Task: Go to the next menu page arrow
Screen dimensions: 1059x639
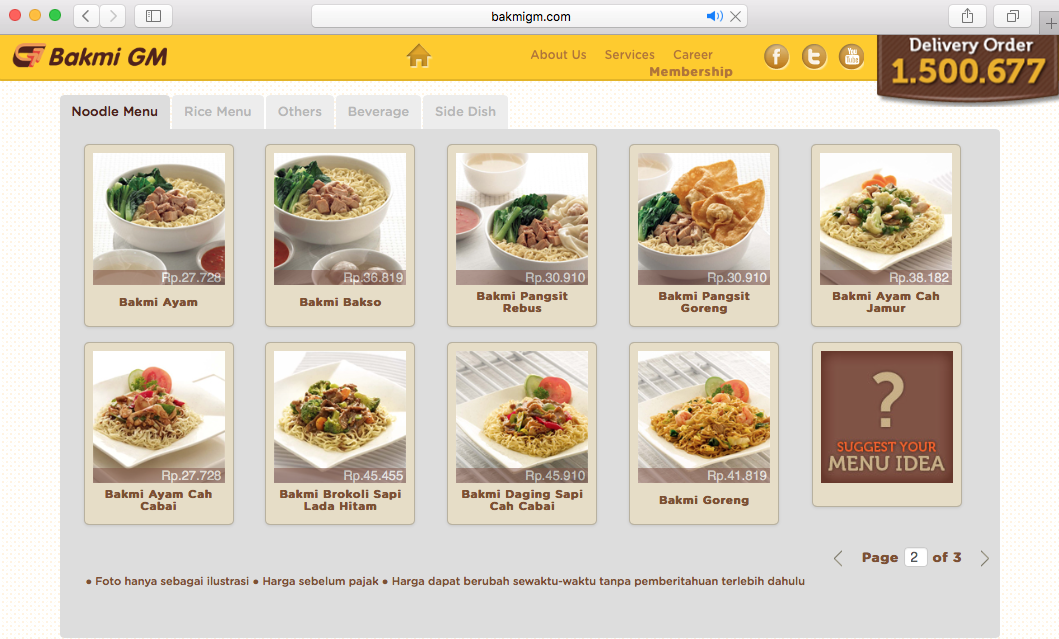Action: click(985, 558)
